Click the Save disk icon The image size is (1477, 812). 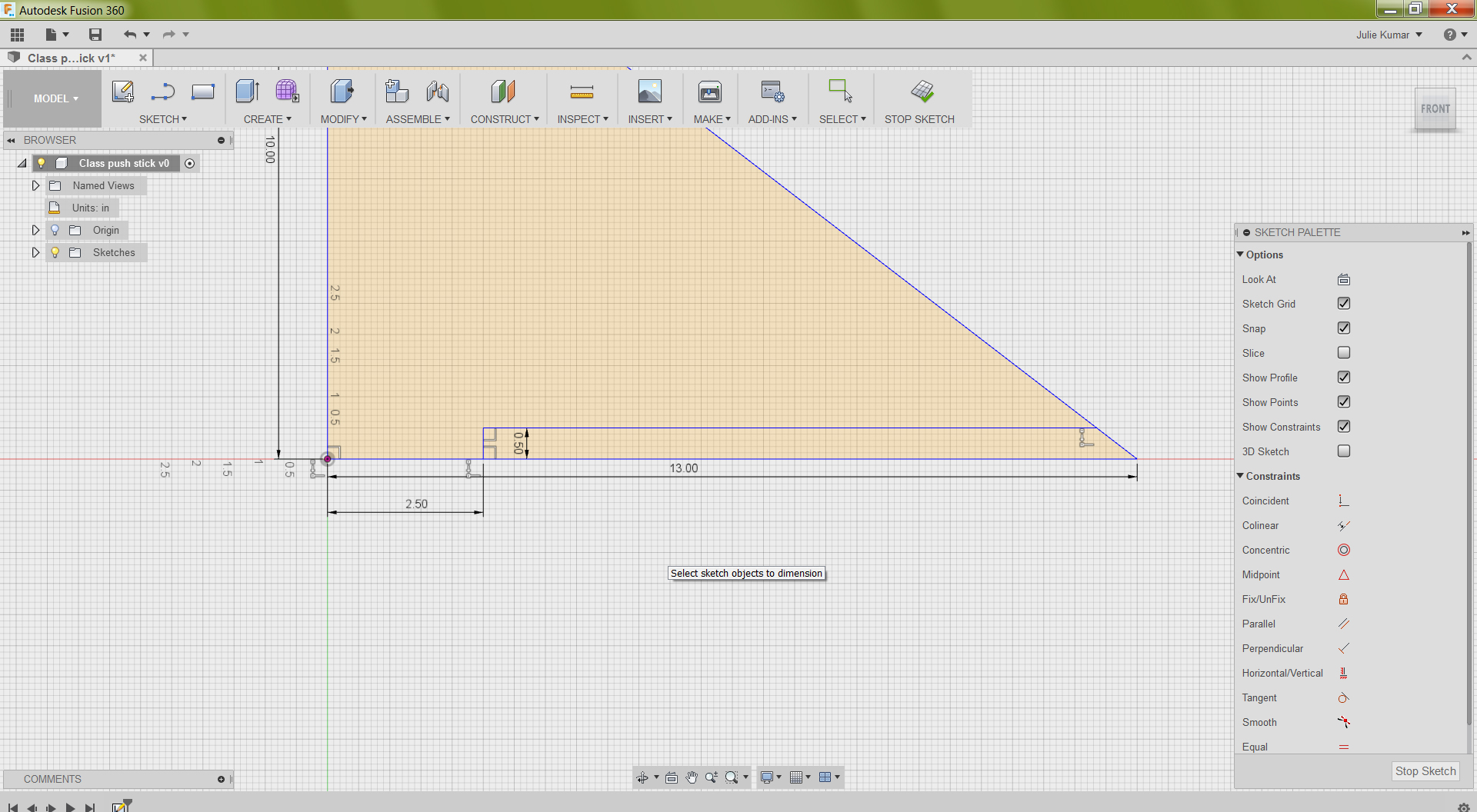(x=95, y=35)
